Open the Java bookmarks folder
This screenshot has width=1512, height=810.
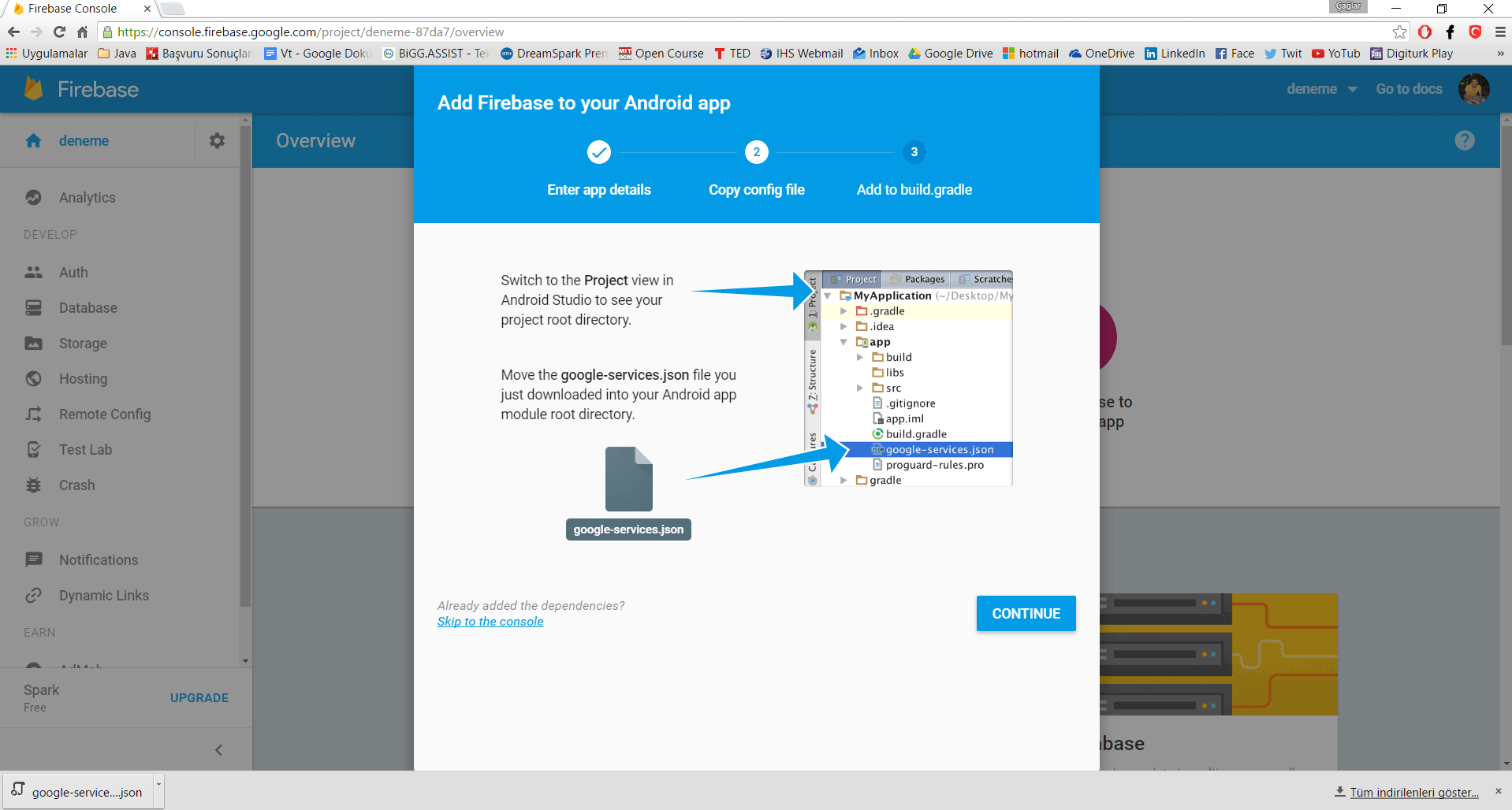click(x=117, y=54)
